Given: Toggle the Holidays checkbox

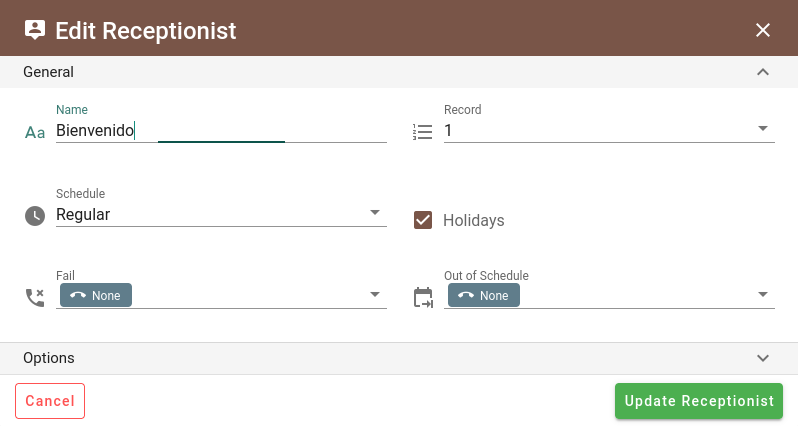Looking at the screenshot, I should pyautogui.click(x=423, y=220).
